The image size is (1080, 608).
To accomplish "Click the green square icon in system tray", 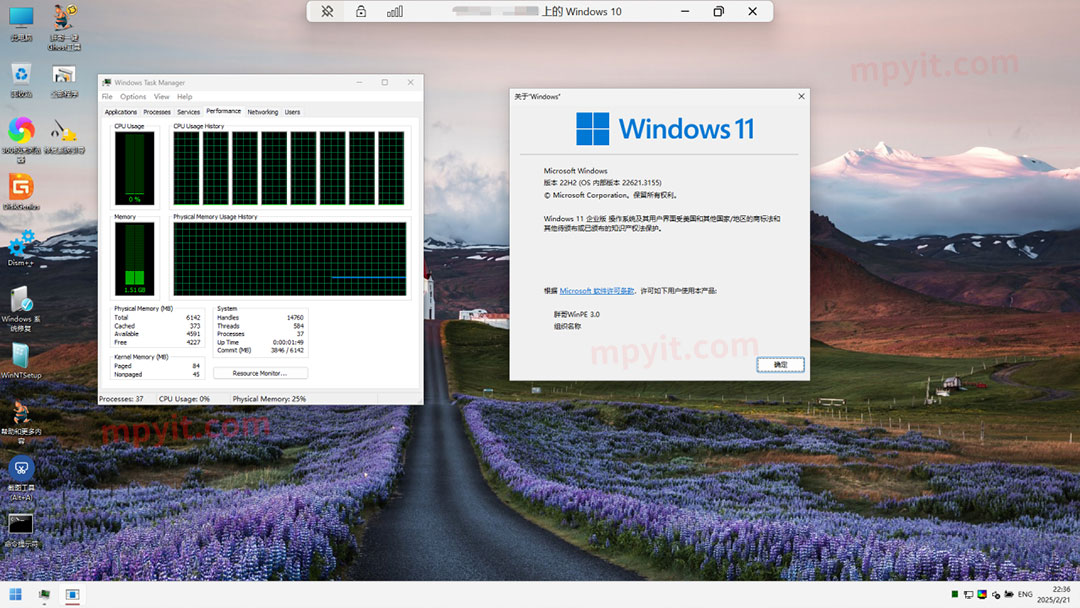I will click(955, 594).
